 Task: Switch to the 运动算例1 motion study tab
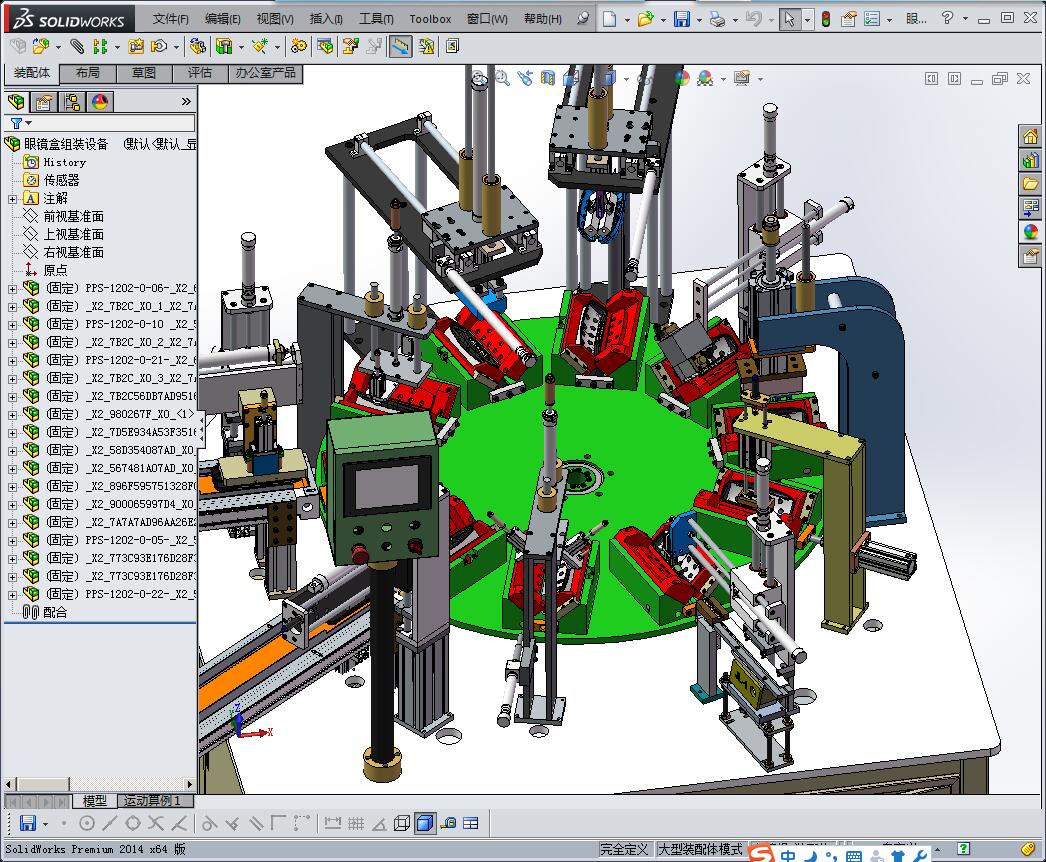[x=152, y=801]
